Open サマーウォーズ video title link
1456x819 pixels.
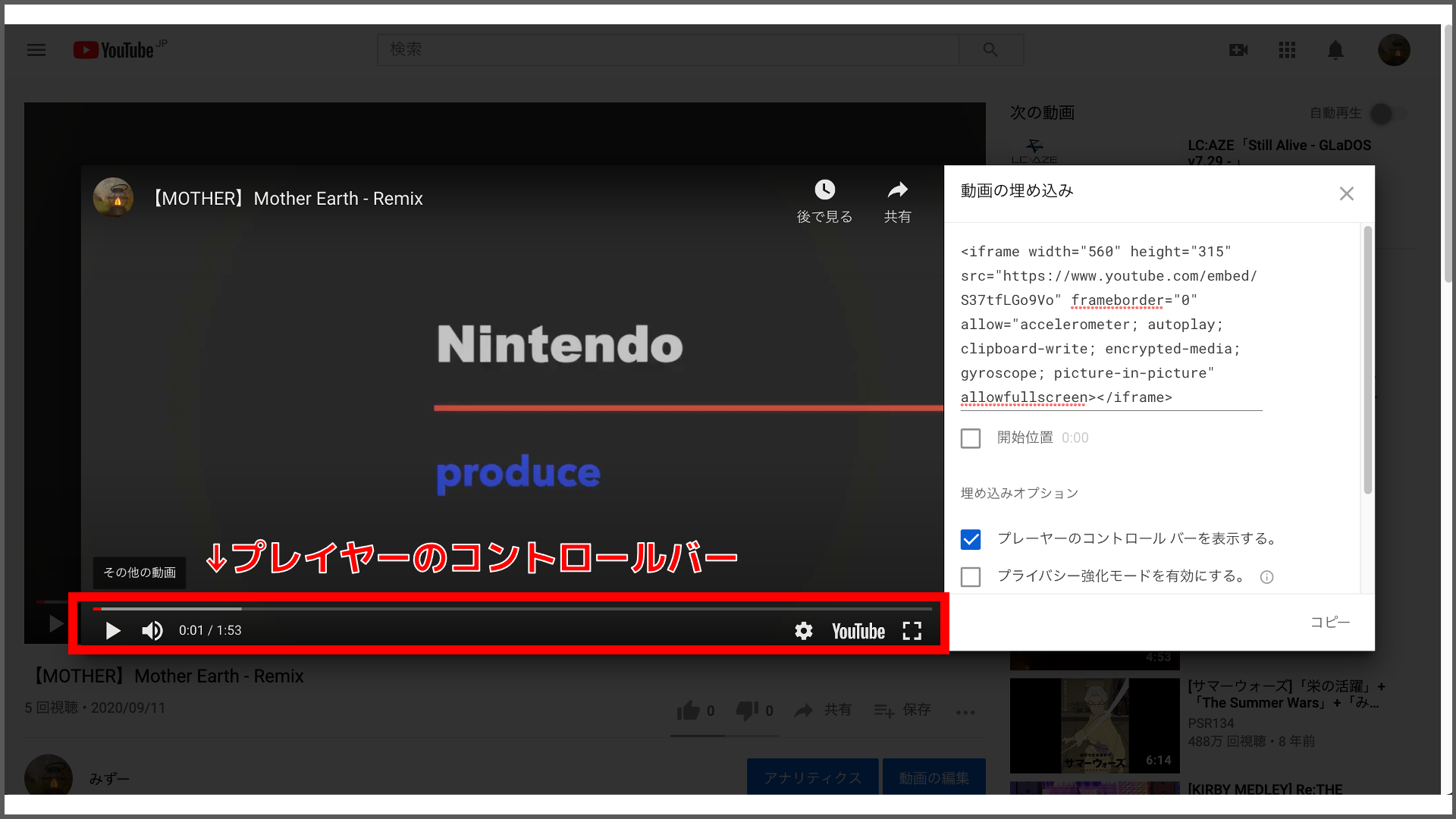[1287, 695]
